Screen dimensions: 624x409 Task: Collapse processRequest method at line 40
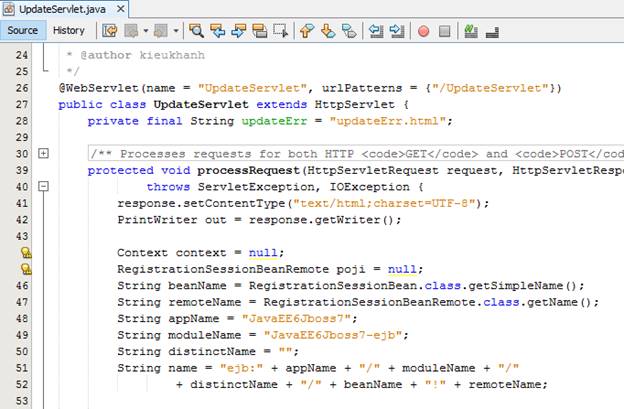tap(43, 186)
